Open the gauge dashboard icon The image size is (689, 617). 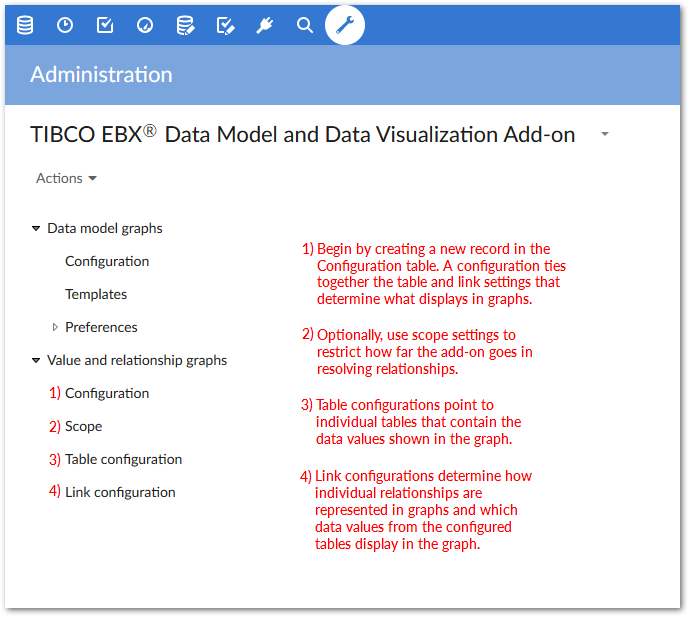click(145, 25)
